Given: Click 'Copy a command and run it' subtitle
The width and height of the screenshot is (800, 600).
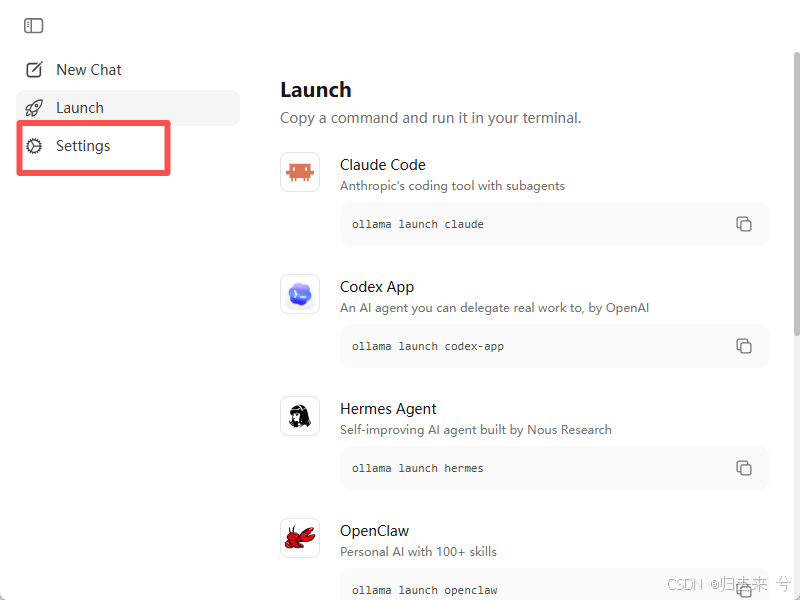Looking at the screenshot, I should click(431, 118).
